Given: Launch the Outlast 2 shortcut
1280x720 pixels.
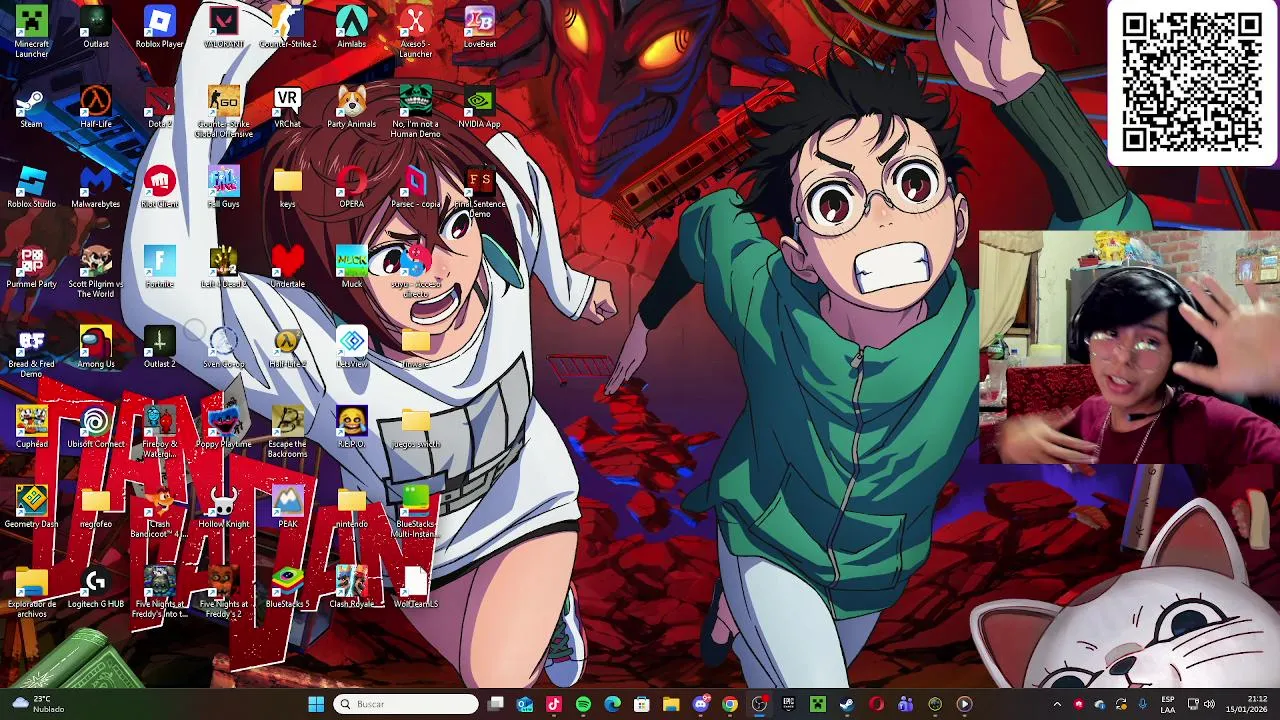Looking at the screenshot, I should (x=160, y=348).
